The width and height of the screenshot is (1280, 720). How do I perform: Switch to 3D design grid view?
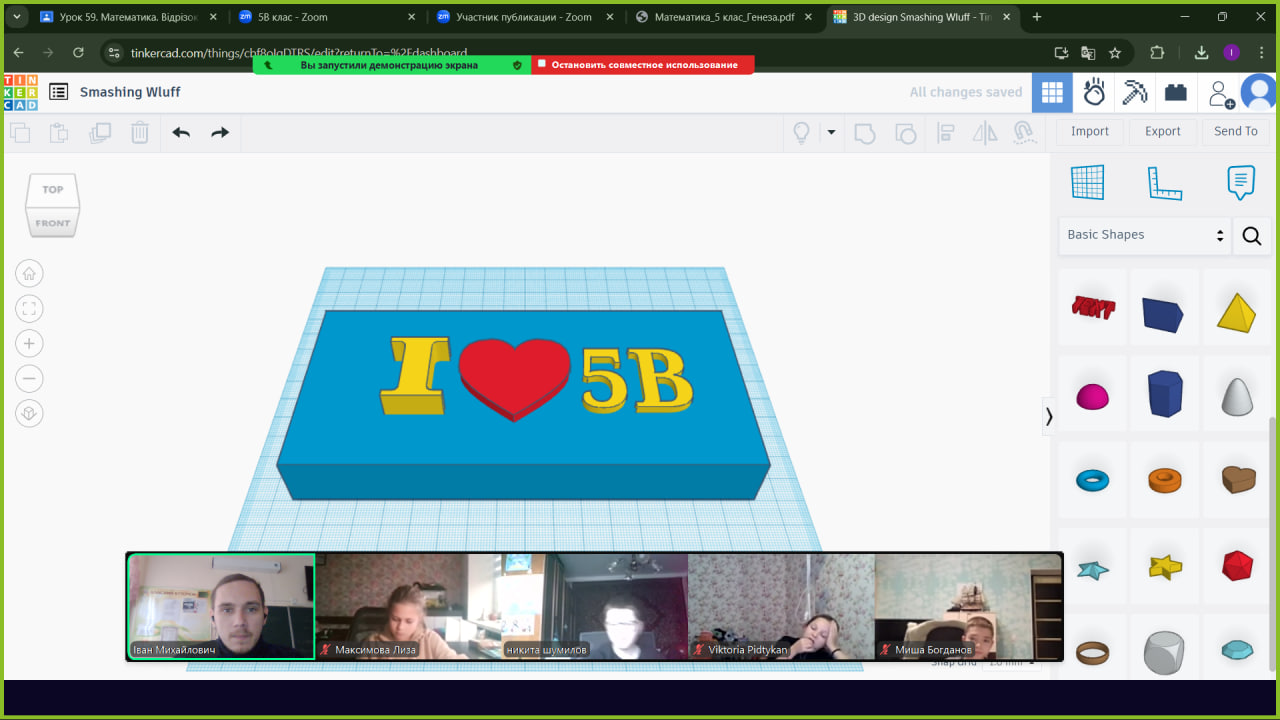point(1052,92)
